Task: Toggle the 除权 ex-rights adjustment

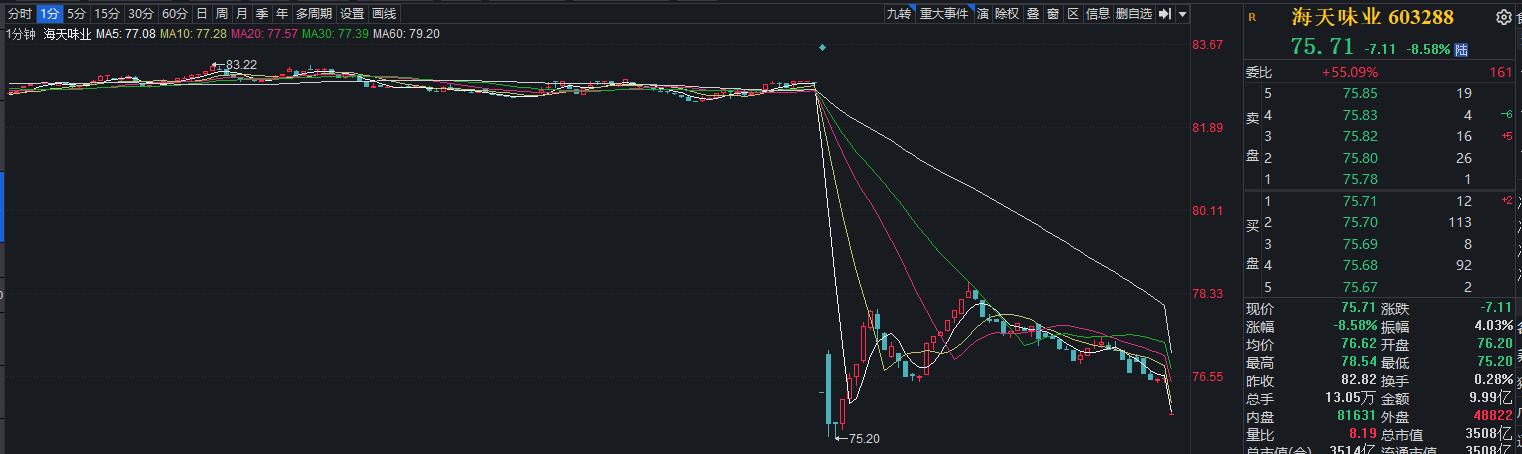Action: (x=1007, y=14)
